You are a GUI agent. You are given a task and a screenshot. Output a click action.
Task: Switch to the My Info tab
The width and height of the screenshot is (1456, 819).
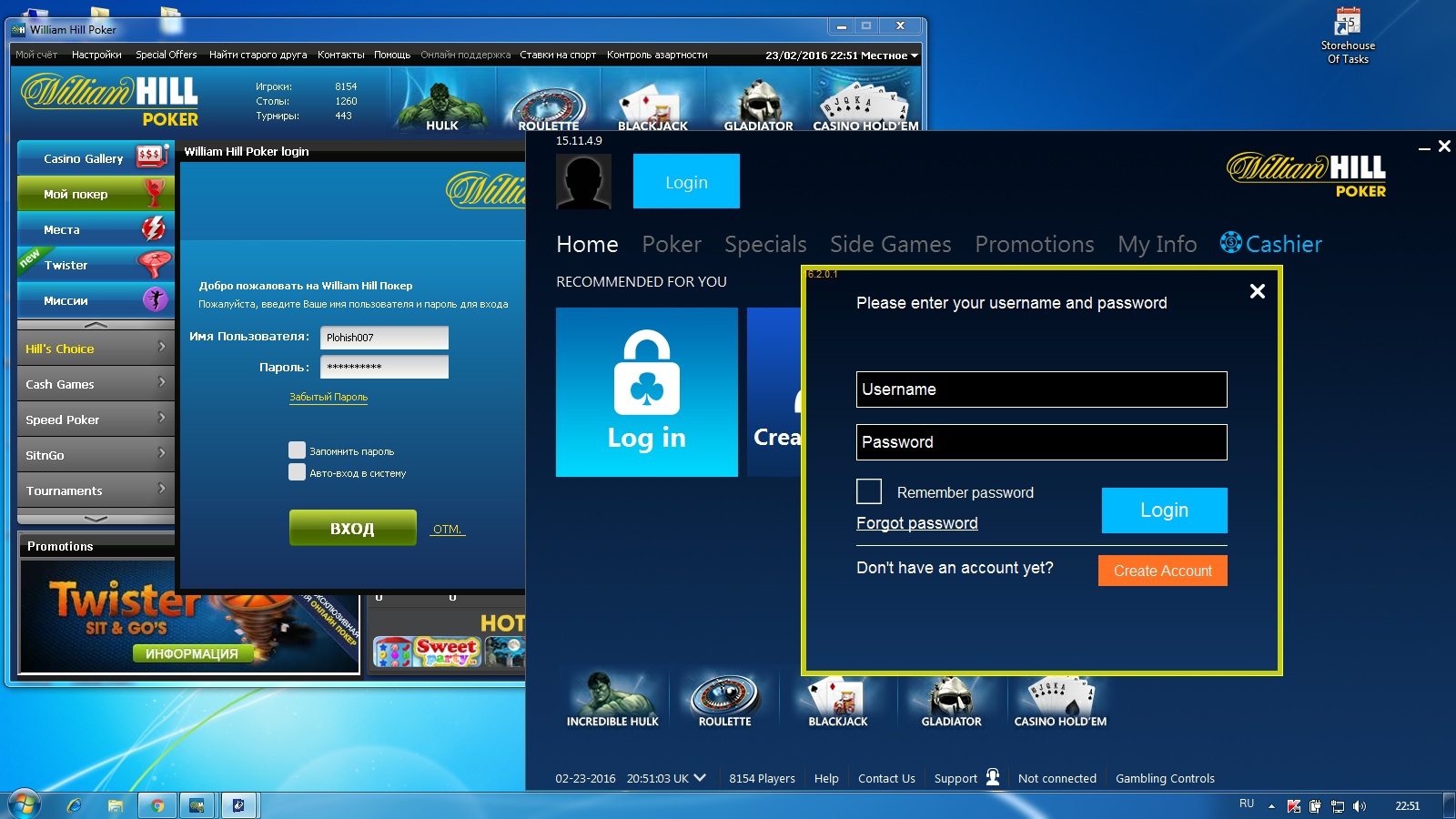(1157, 244)
